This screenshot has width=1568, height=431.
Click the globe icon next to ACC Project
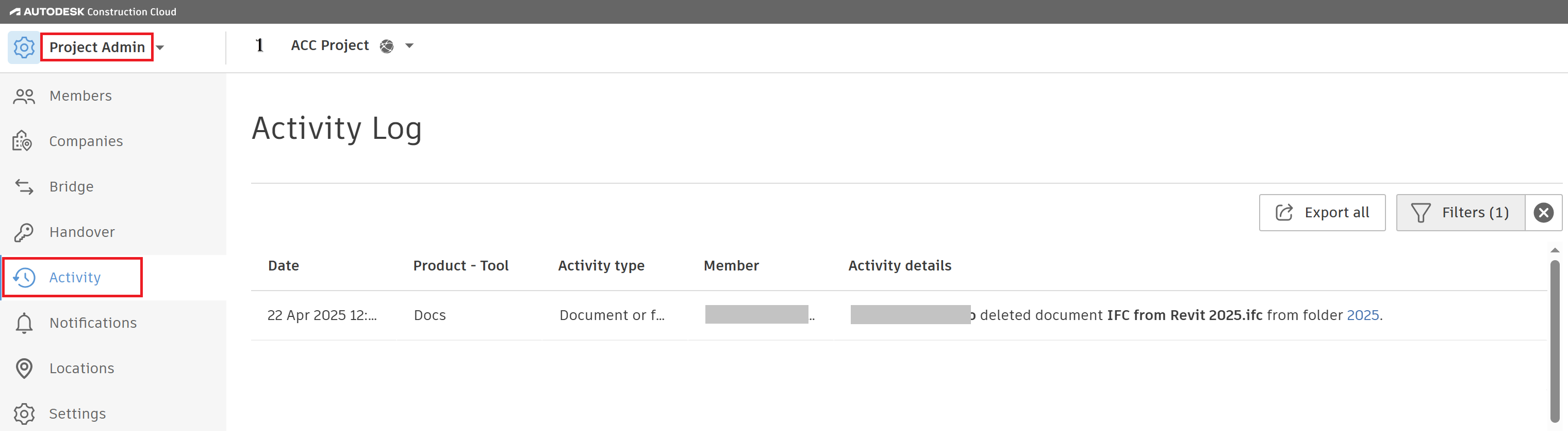387,46
